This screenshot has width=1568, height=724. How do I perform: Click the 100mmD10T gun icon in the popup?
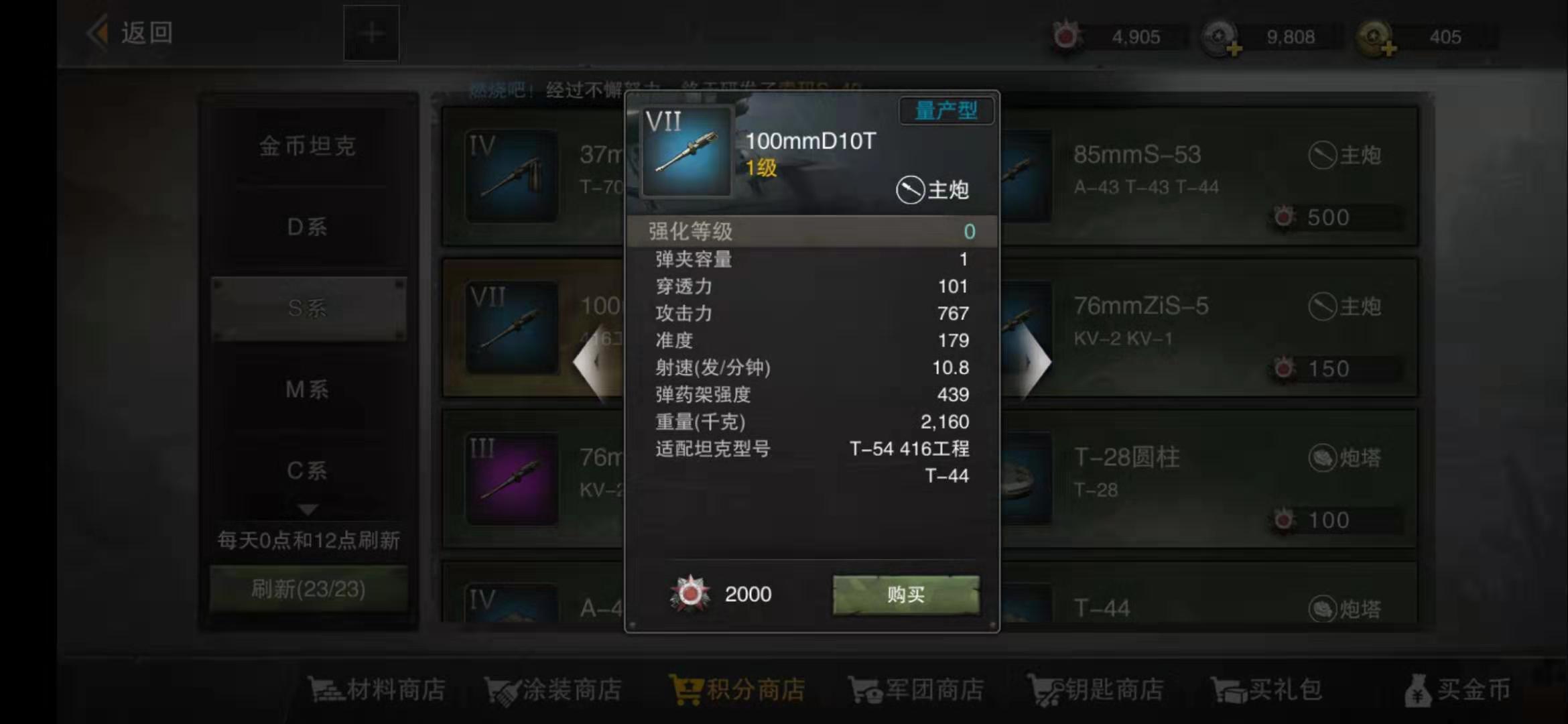click(x=687, y=151)
